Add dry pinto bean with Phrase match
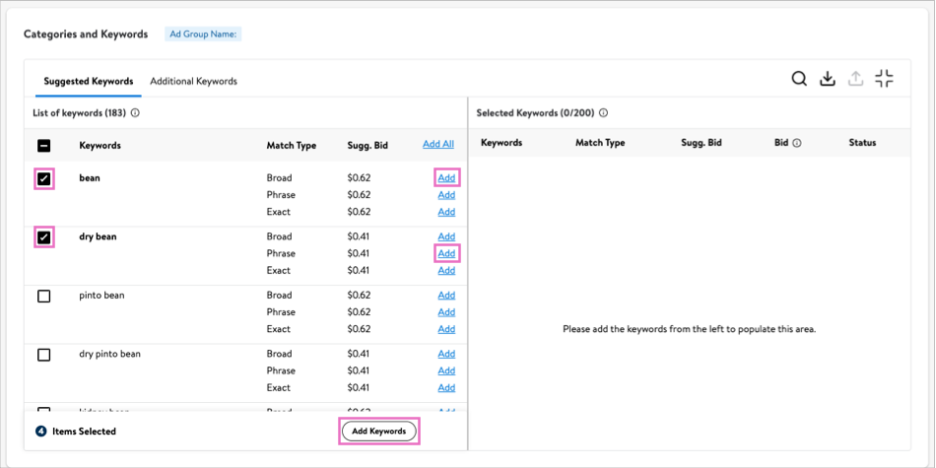The image size is (936, 468). [x=447, y=371]
